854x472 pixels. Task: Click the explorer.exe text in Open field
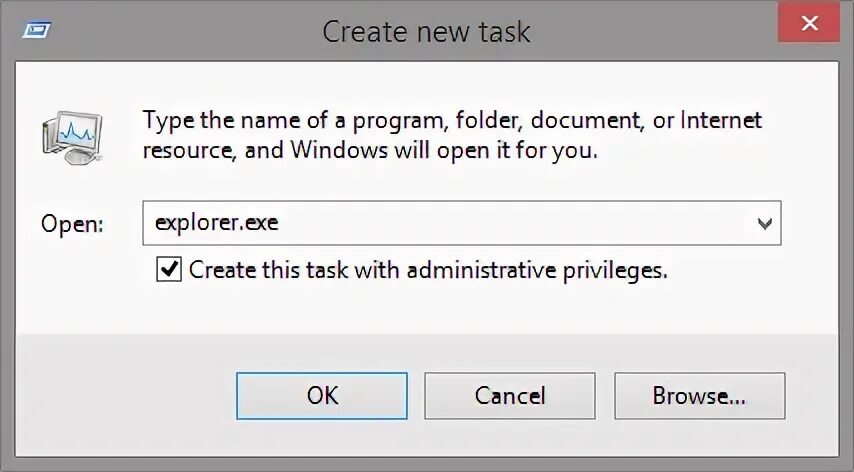tap(216, 223)
